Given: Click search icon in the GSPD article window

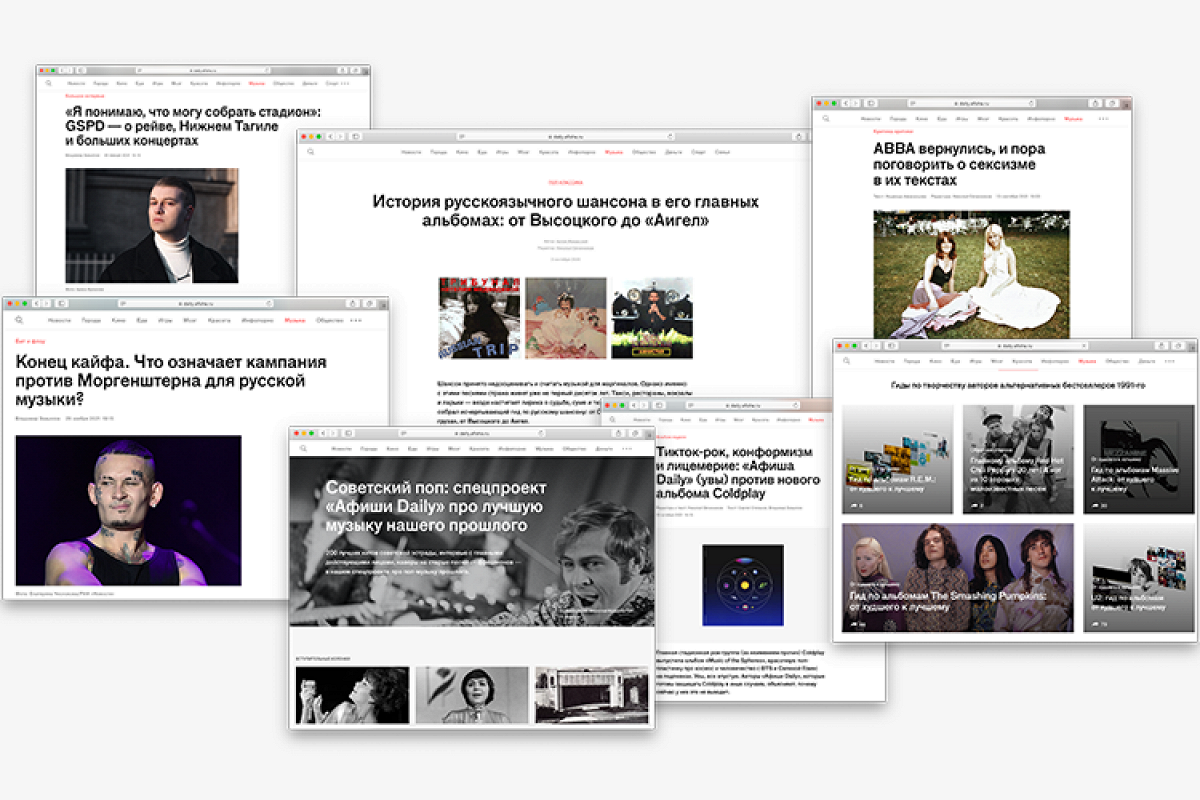Looking at the screenshot, I should 48,85.
